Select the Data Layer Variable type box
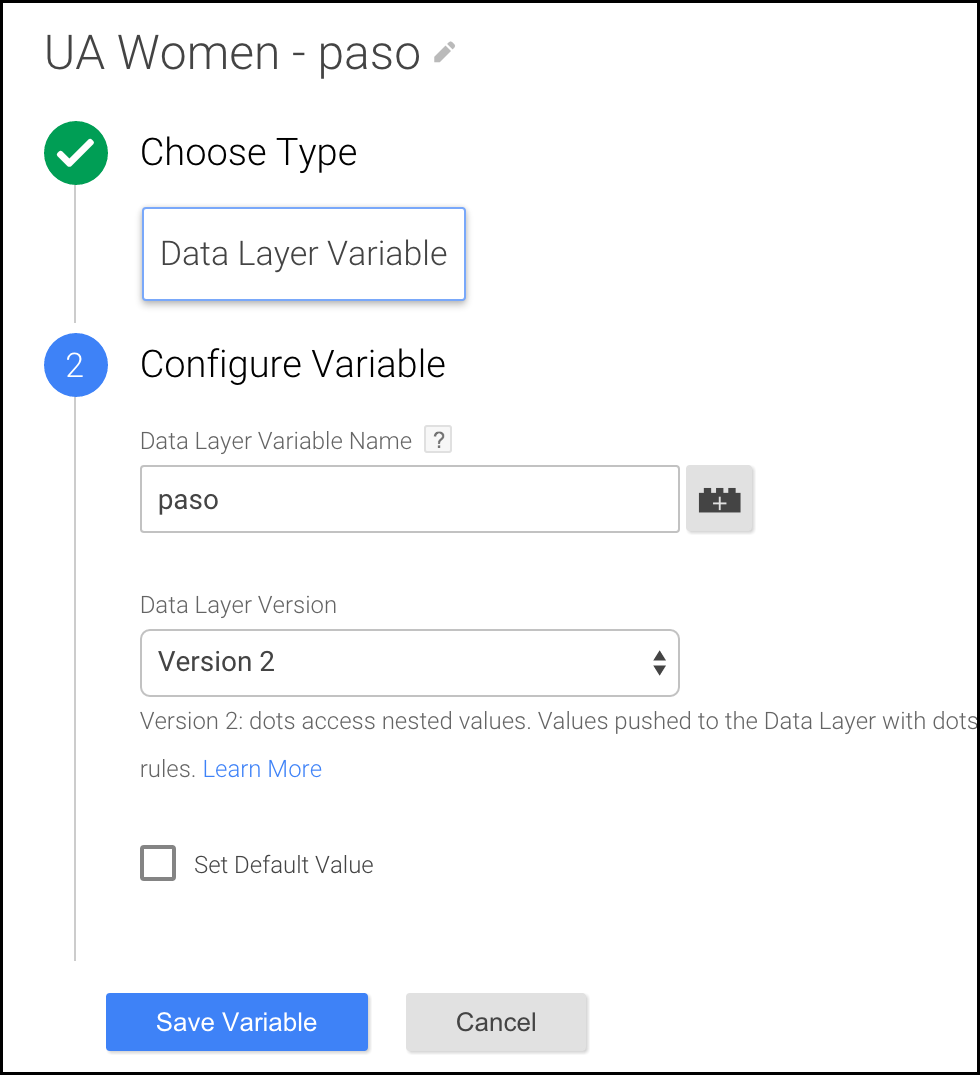980x1075 pixels. (x=304, y=254)
